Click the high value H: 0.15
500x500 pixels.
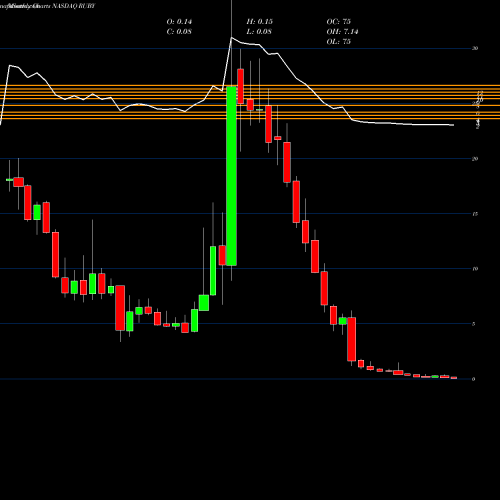[x=259, y=22]
